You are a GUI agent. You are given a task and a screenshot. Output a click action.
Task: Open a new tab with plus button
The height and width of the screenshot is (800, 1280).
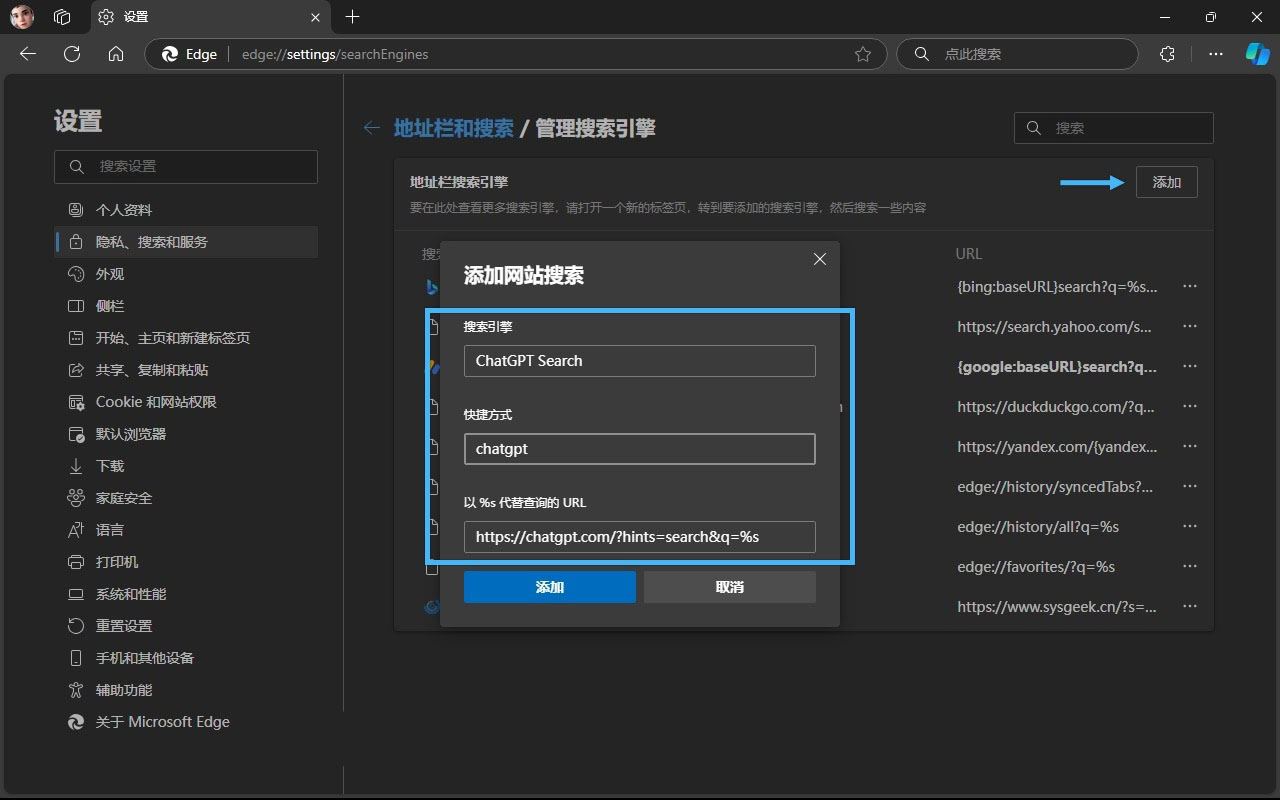(x=352, y=17)
